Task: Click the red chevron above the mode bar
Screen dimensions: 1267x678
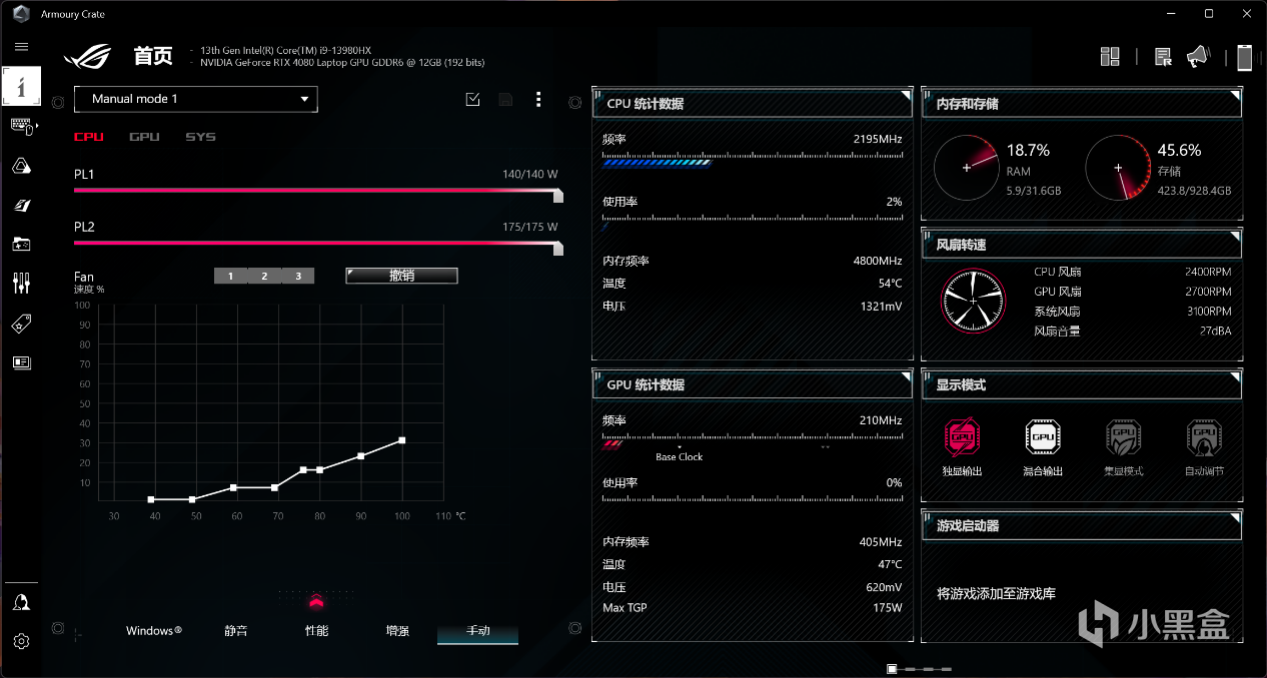Action: click(x=316, y=601)
